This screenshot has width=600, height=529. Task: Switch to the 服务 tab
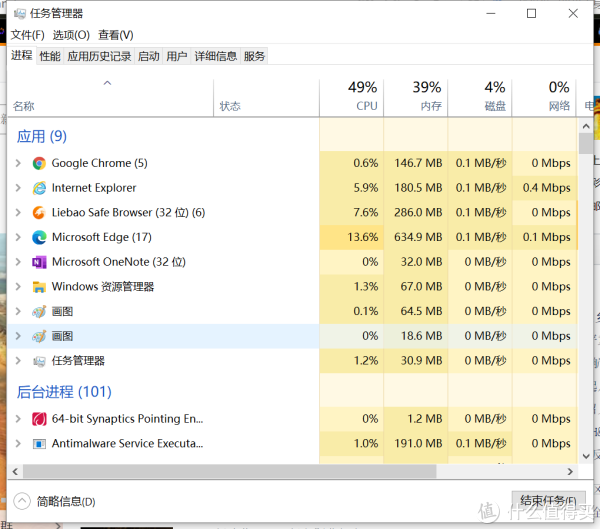pyautogui.click(x=254, y=57)
